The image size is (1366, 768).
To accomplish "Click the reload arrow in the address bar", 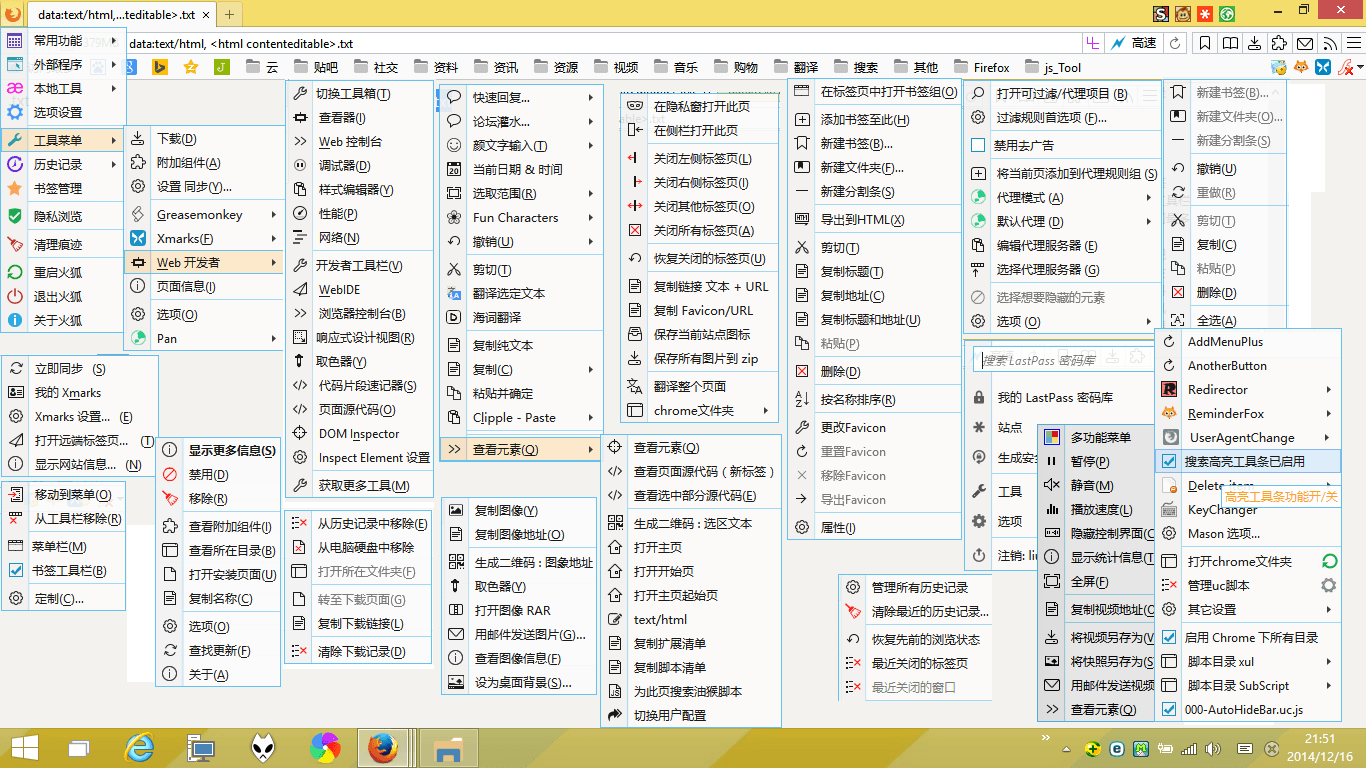I will pyautogui.click(x=1175, y=43).
